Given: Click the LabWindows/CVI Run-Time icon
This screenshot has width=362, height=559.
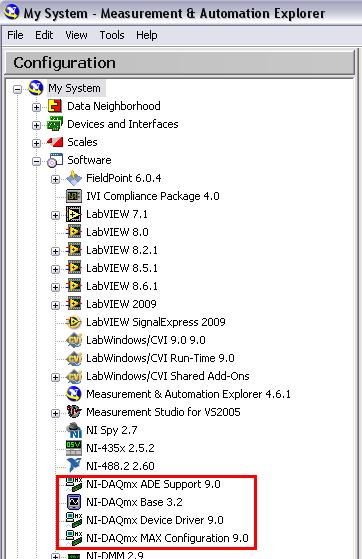Looking at the screenshot, I should click(74, 358).
